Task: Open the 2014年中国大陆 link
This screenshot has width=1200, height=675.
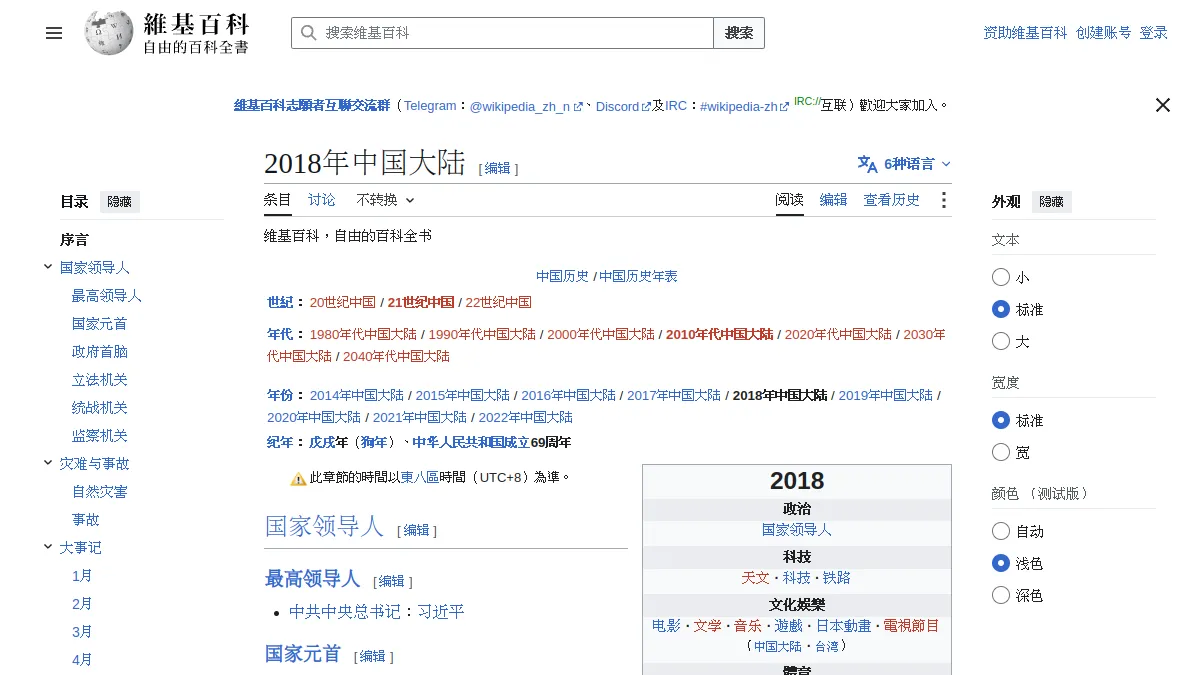Action: click(x=357, y=395)
